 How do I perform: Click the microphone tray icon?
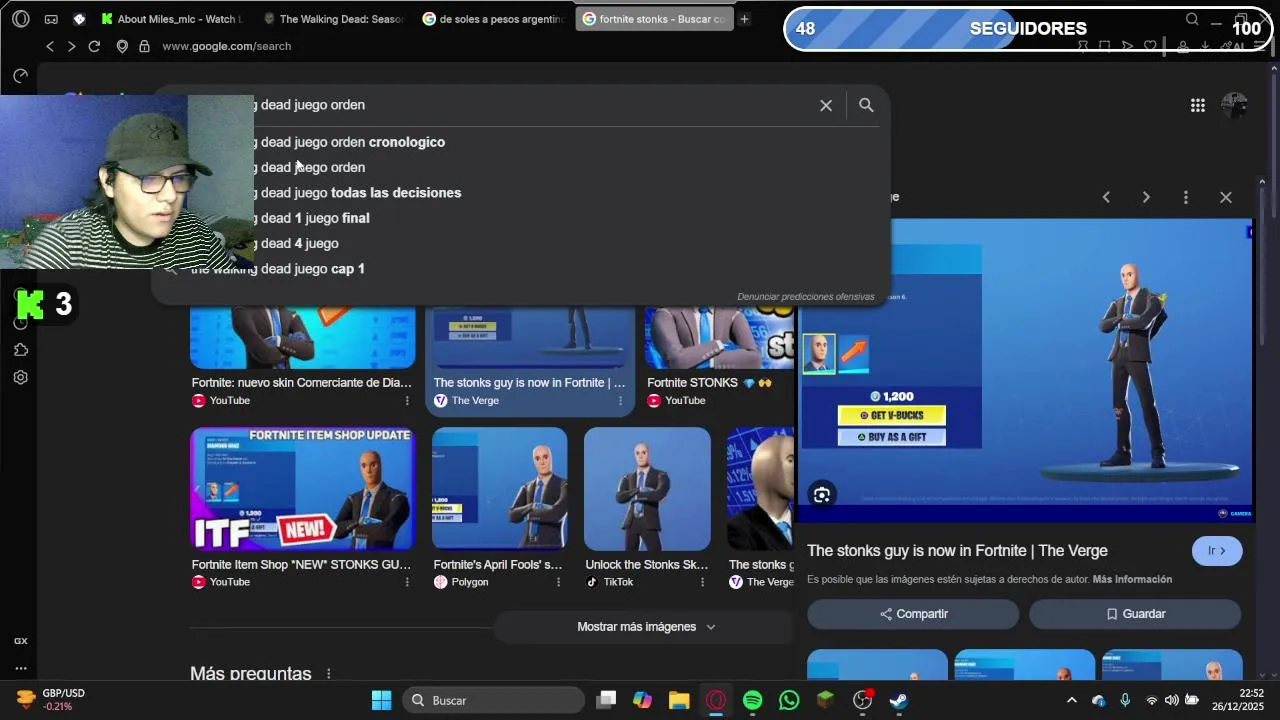click(1125, 700)
